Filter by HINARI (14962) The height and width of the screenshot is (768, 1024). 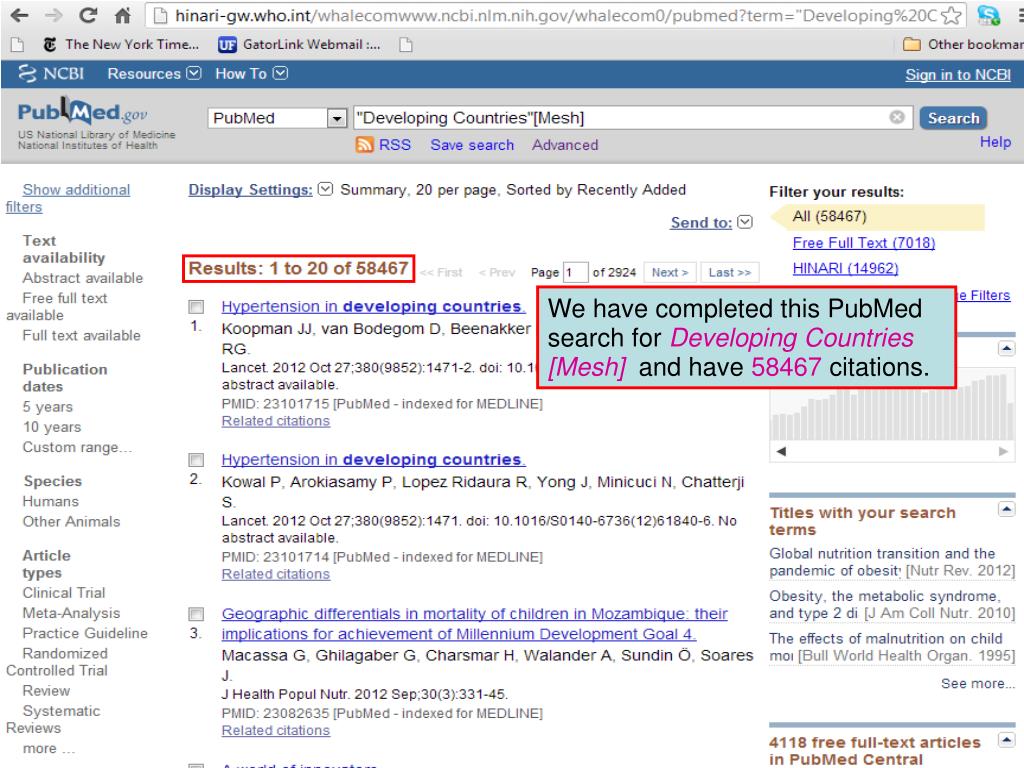(845, 268)
